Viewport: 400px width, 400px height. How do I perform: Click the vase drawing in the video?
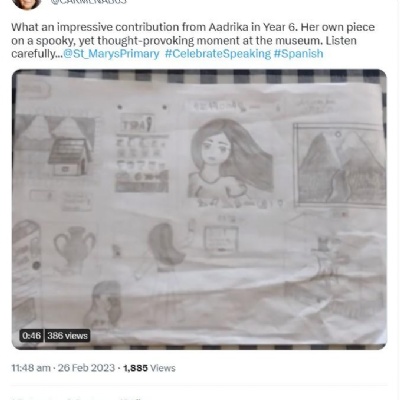[x=74, y=248]
